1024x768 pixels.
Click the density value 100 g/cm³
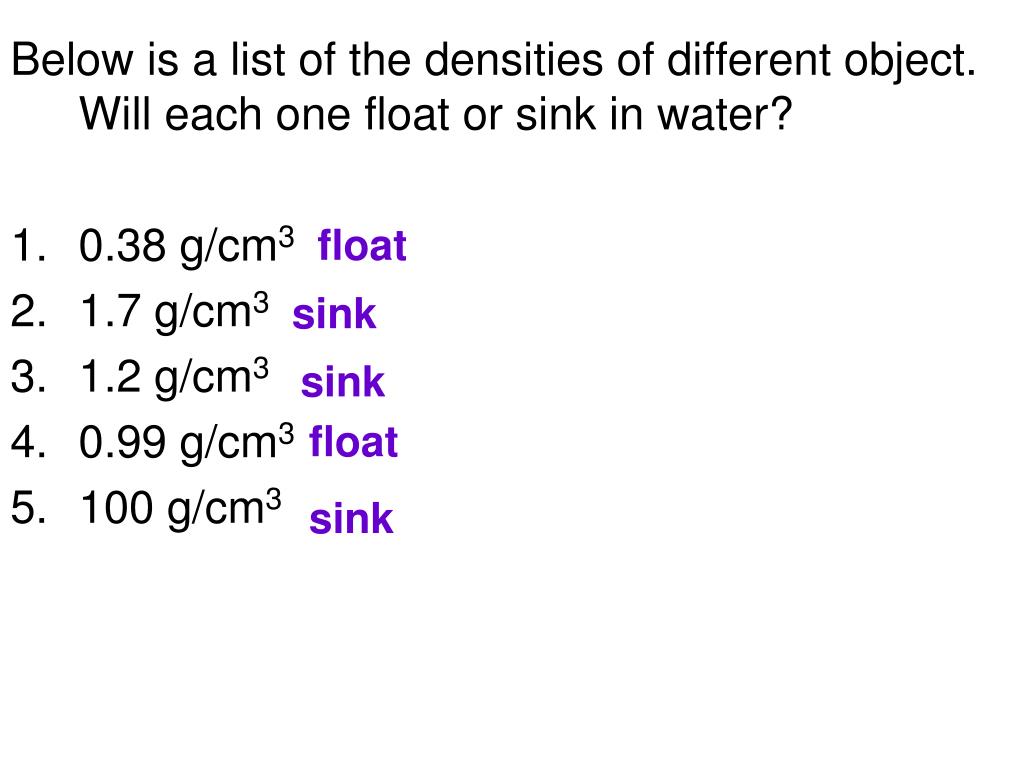click(180, 509)
